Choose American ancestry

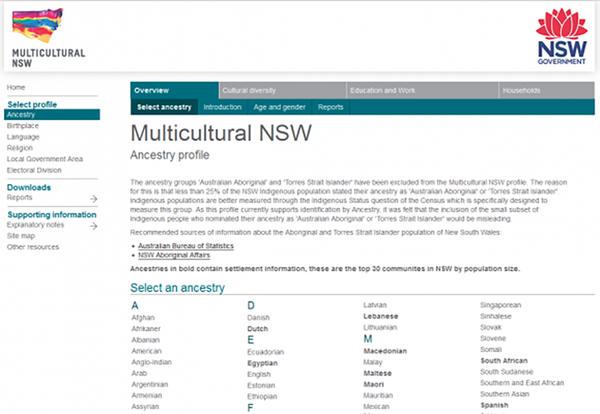pos(147,351)
